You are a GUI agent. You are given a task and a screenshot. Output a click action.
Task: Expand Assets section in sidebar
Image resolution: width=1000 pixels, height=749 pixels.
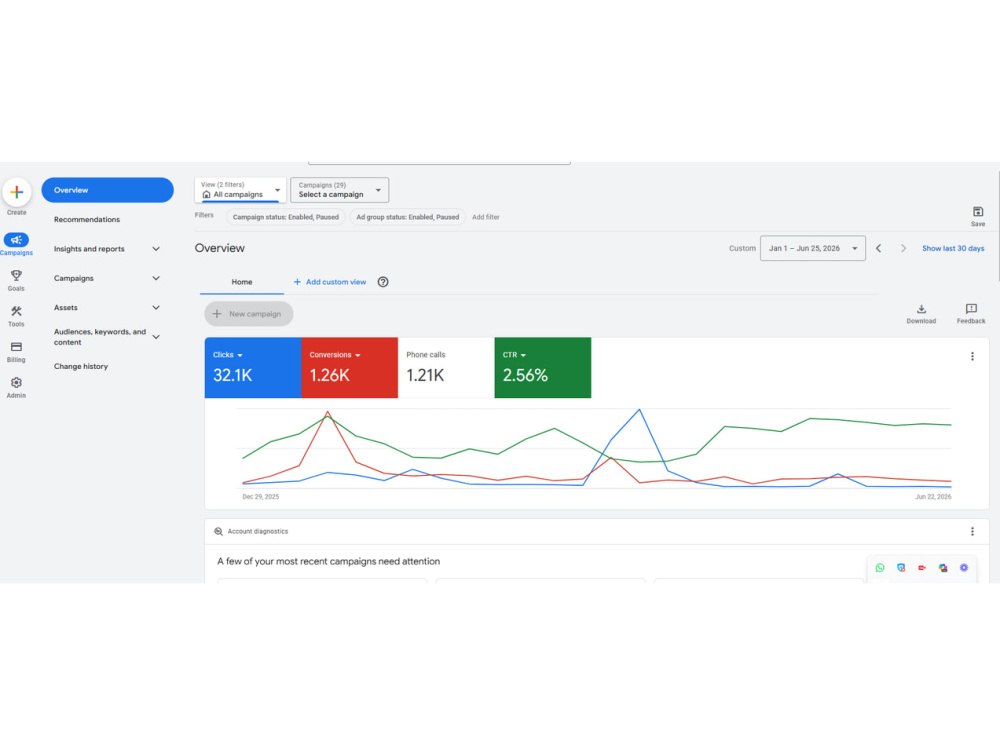pyautogui.click(x=156, y=308)
